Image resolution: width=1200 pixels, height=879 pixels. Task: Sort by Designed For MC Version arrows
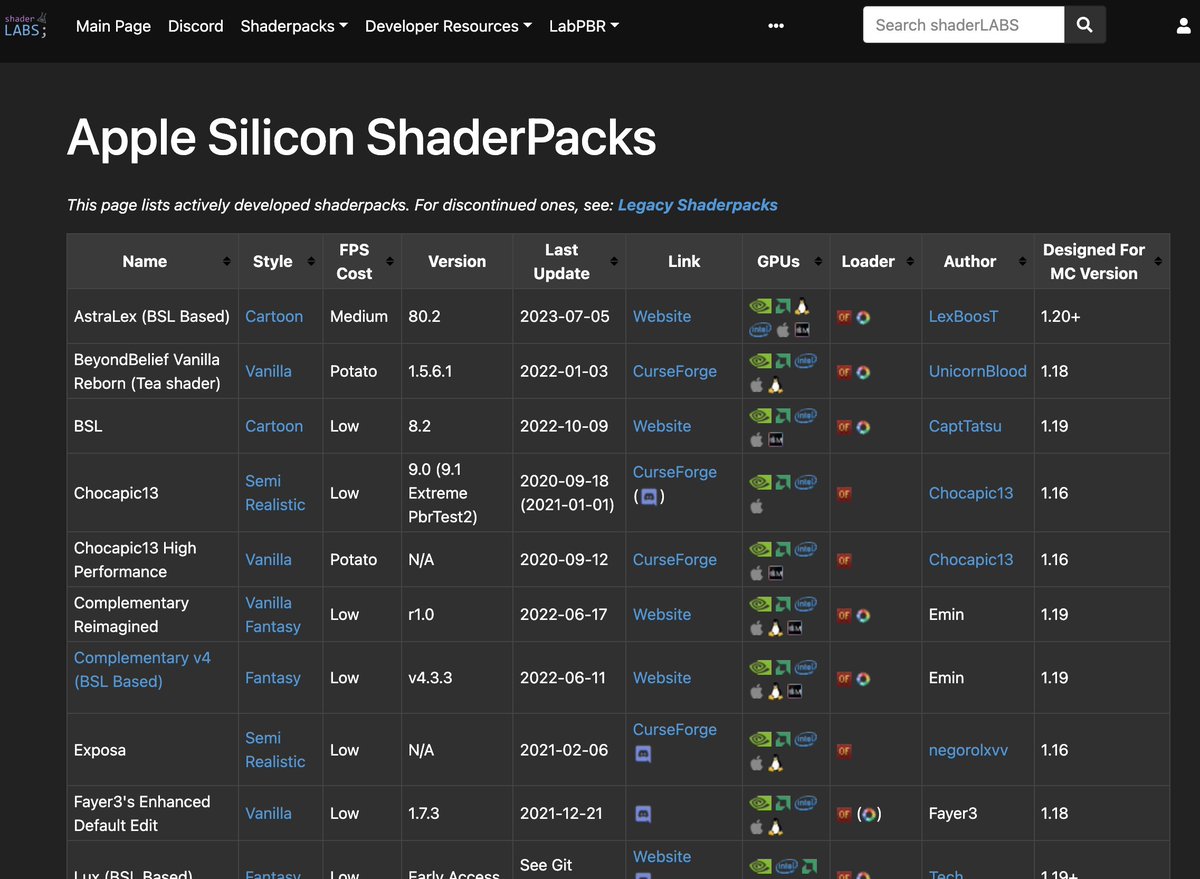pos(1158,261)
